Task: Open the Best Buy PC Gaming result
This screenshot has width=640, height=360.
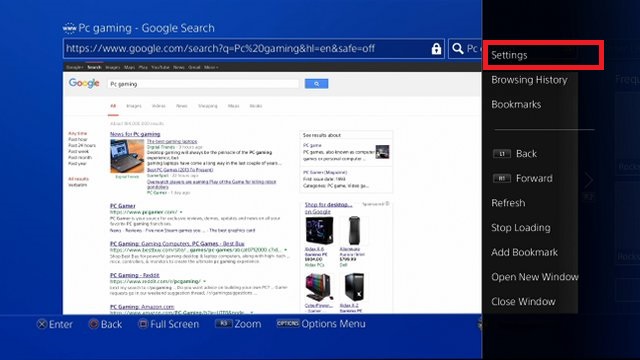Action: point(177,244)
